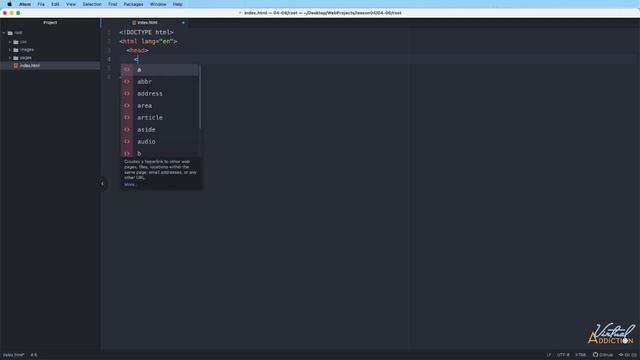This screenshot has width=640, height=360.
Task: Open the Selection menu
Action: click(x=92, y=4)
